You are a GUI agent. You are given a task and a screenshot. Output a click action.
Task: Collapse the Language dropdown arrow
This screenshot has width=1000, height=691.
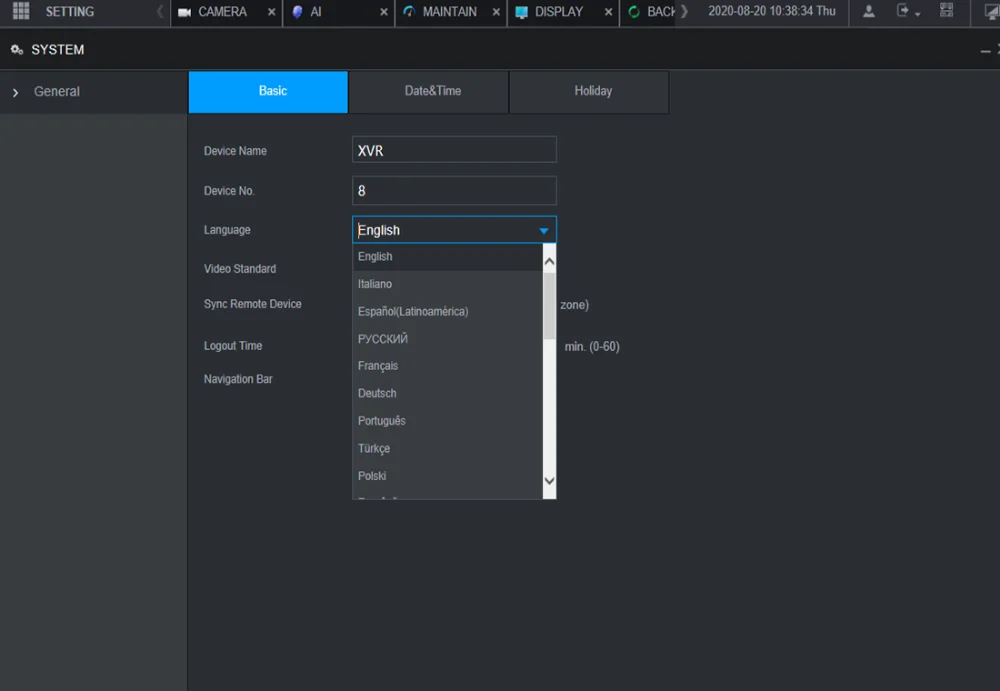pos(544,230)
